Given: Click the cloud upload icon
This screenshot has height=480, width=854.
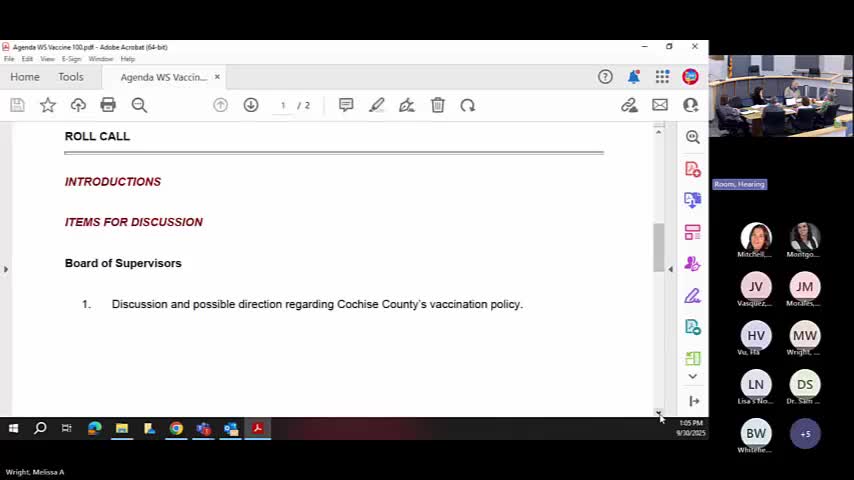Looking at the screenshot, I should [x=78, y=105].
